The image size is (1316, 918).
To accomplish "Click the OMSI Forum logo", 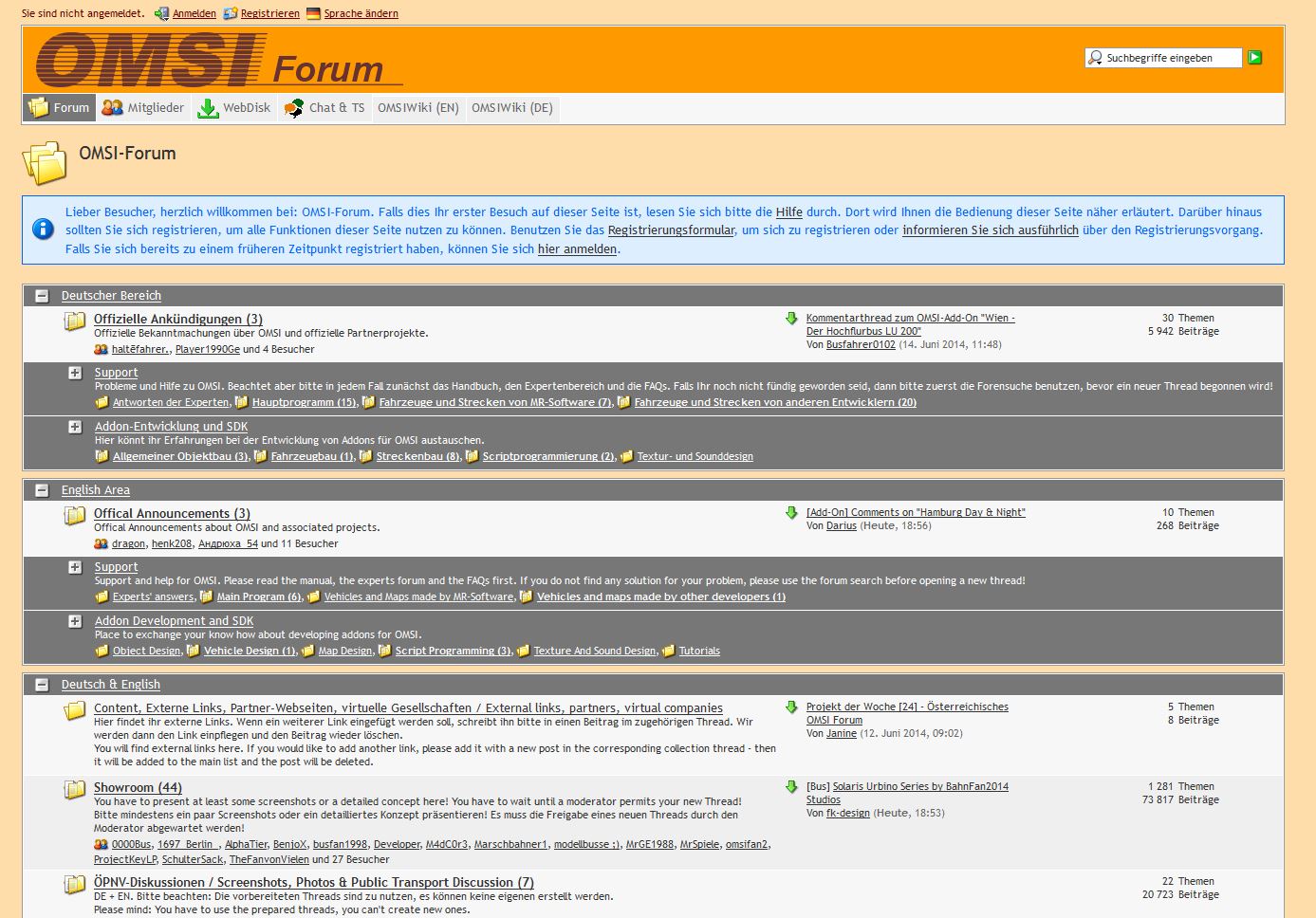I will coord(219,61).
